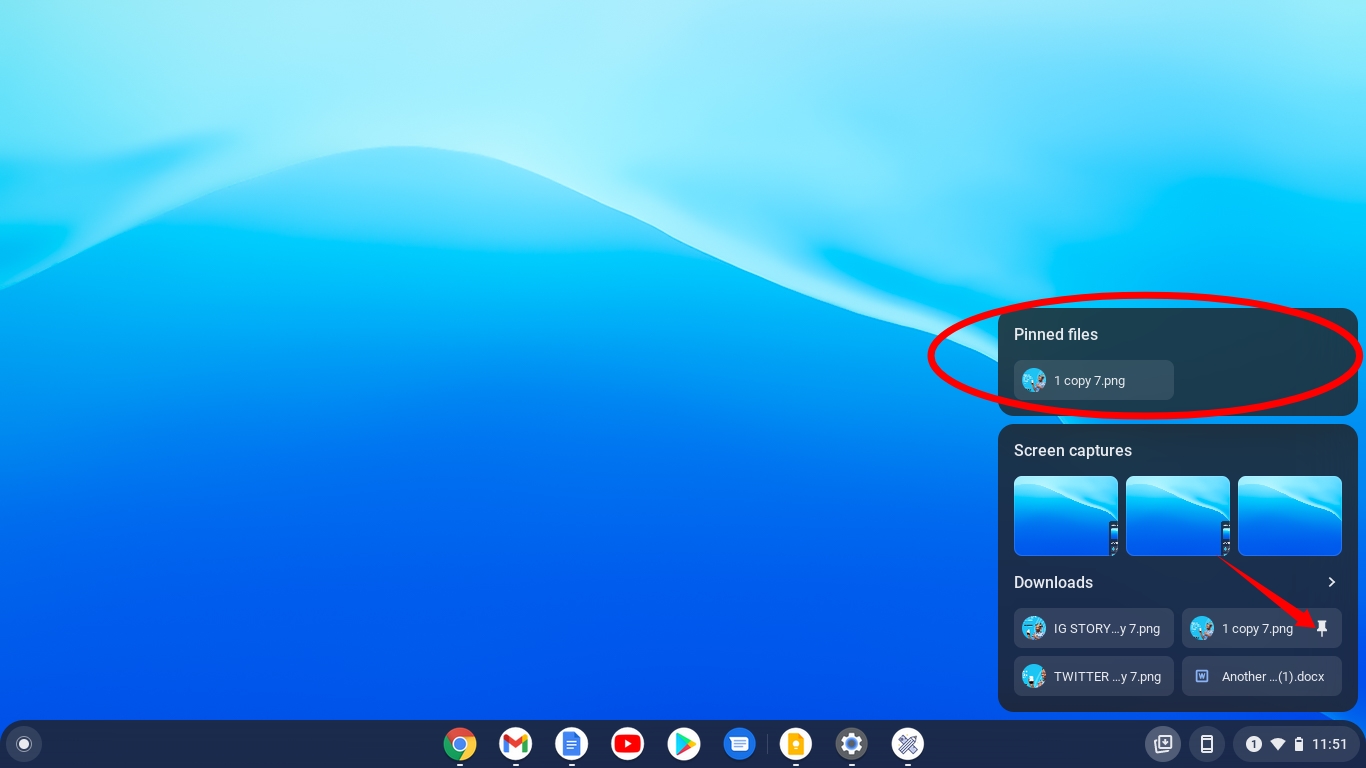Open the Phone Hub icon
This screenshot has height=768, width=1366.
[1207, 744]
